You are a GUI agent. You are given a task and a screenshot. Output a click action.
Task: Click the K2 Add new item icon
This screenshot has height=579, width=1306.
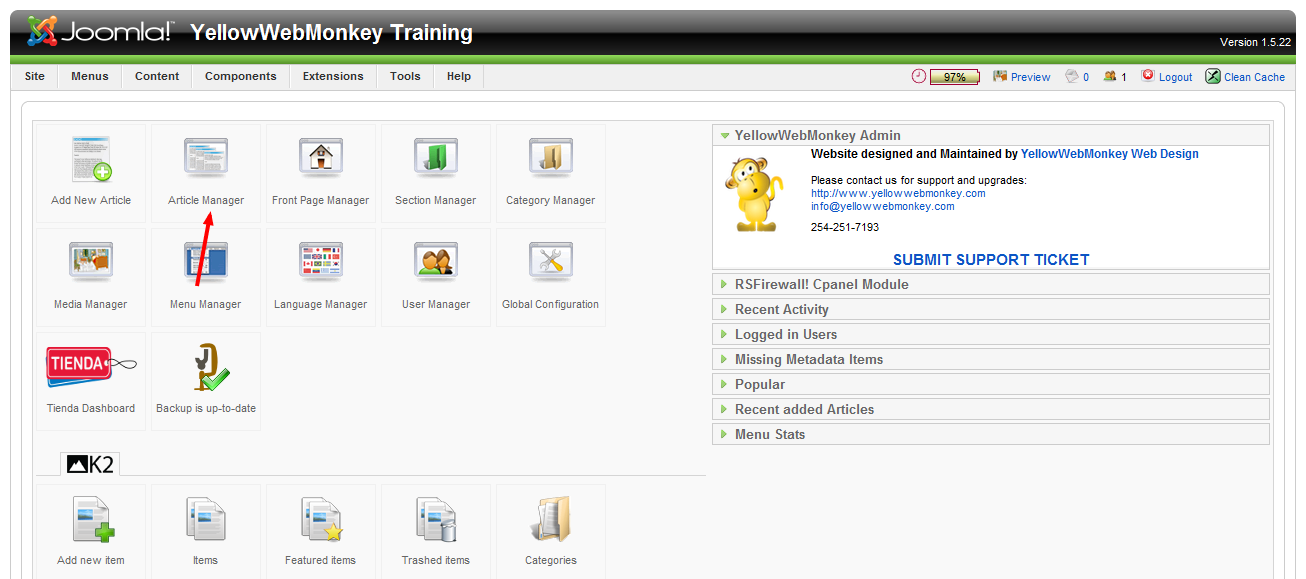pyautogui.click(x=93, y=520)
